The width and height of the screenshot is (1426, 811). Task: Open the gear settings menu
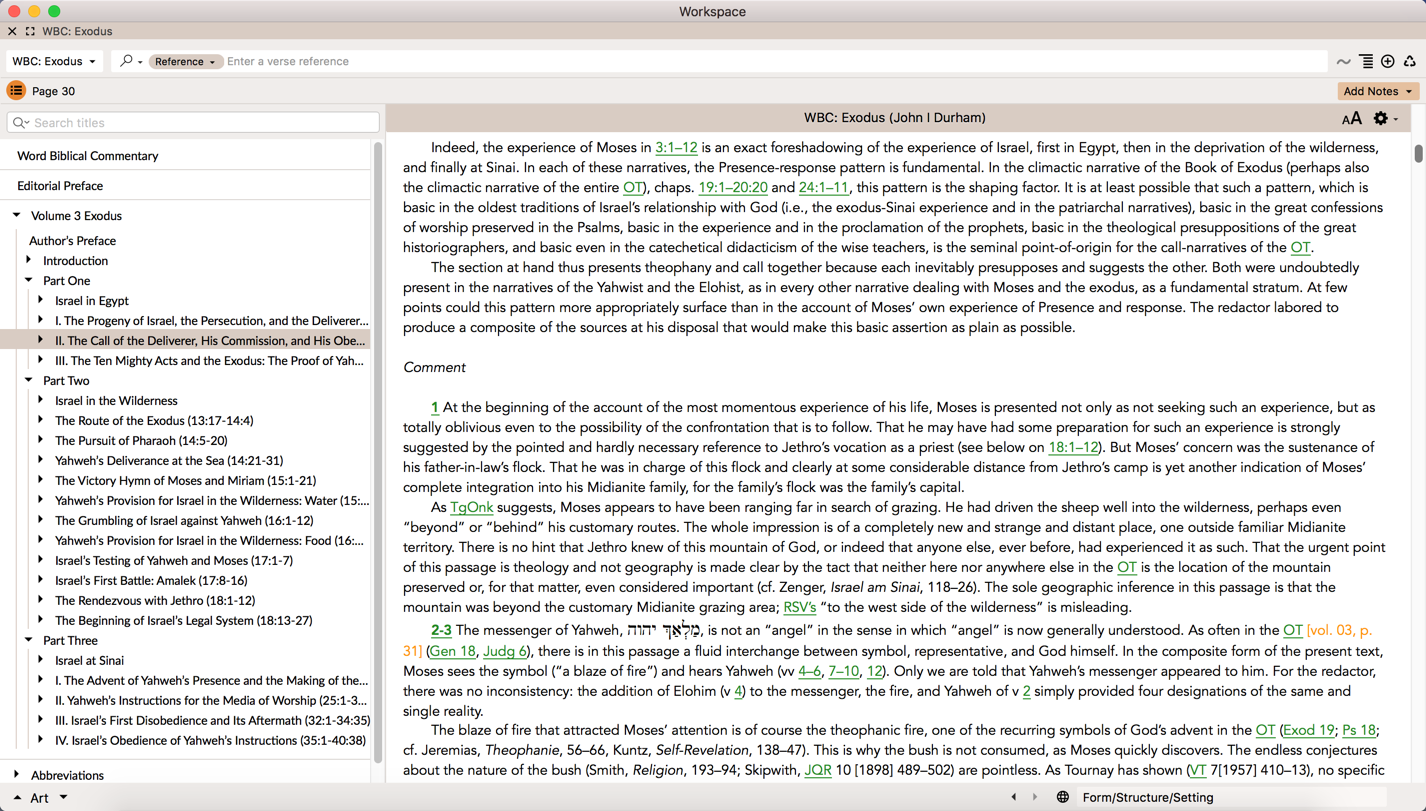click(1385, 118)
